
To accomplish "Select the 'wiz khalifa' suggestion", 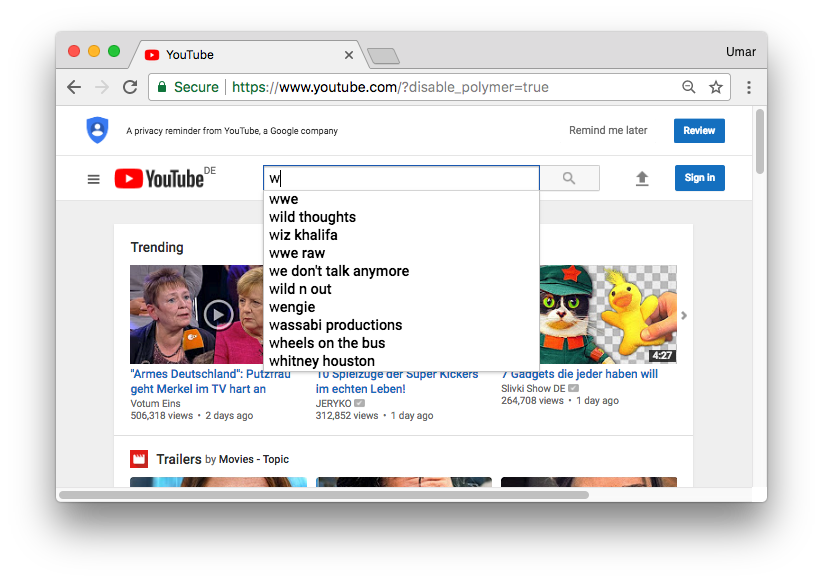I will (x=401, y=235).
